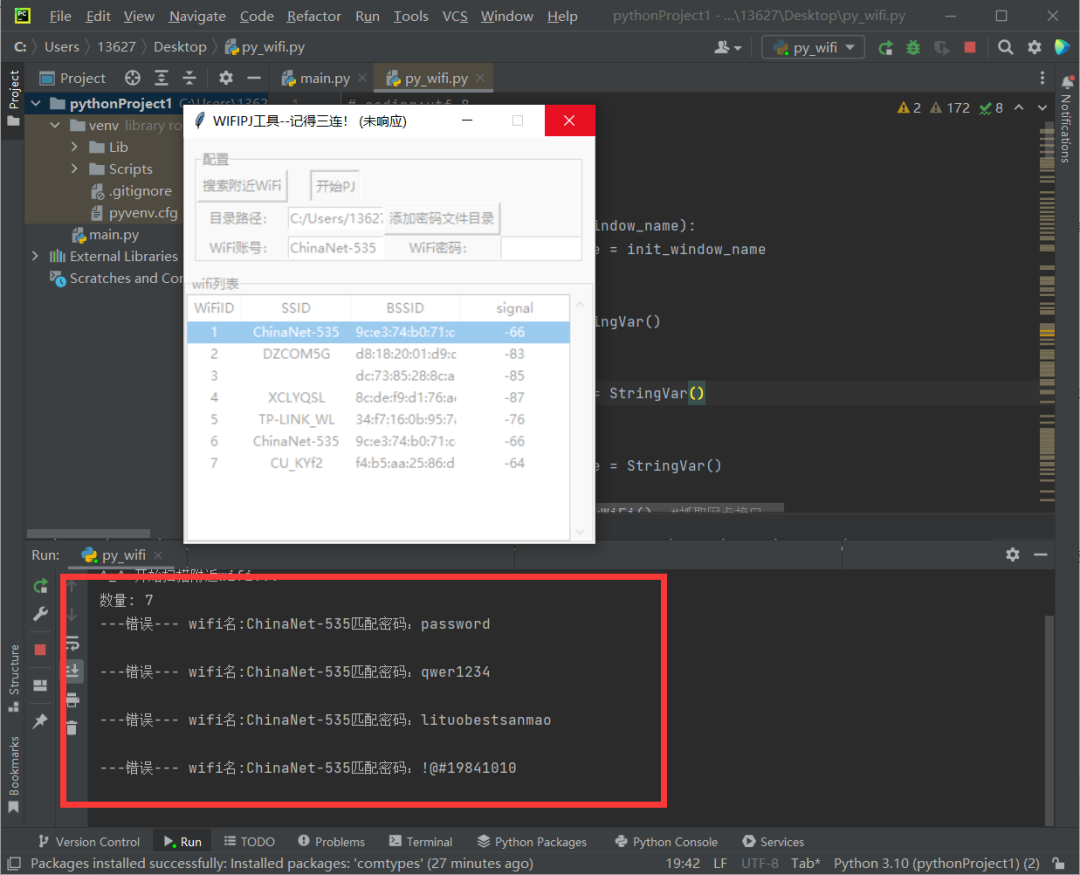Pin the Run tab with pin icon
1080x875 pixels.
pyautogui.click(x=40, y=719)
